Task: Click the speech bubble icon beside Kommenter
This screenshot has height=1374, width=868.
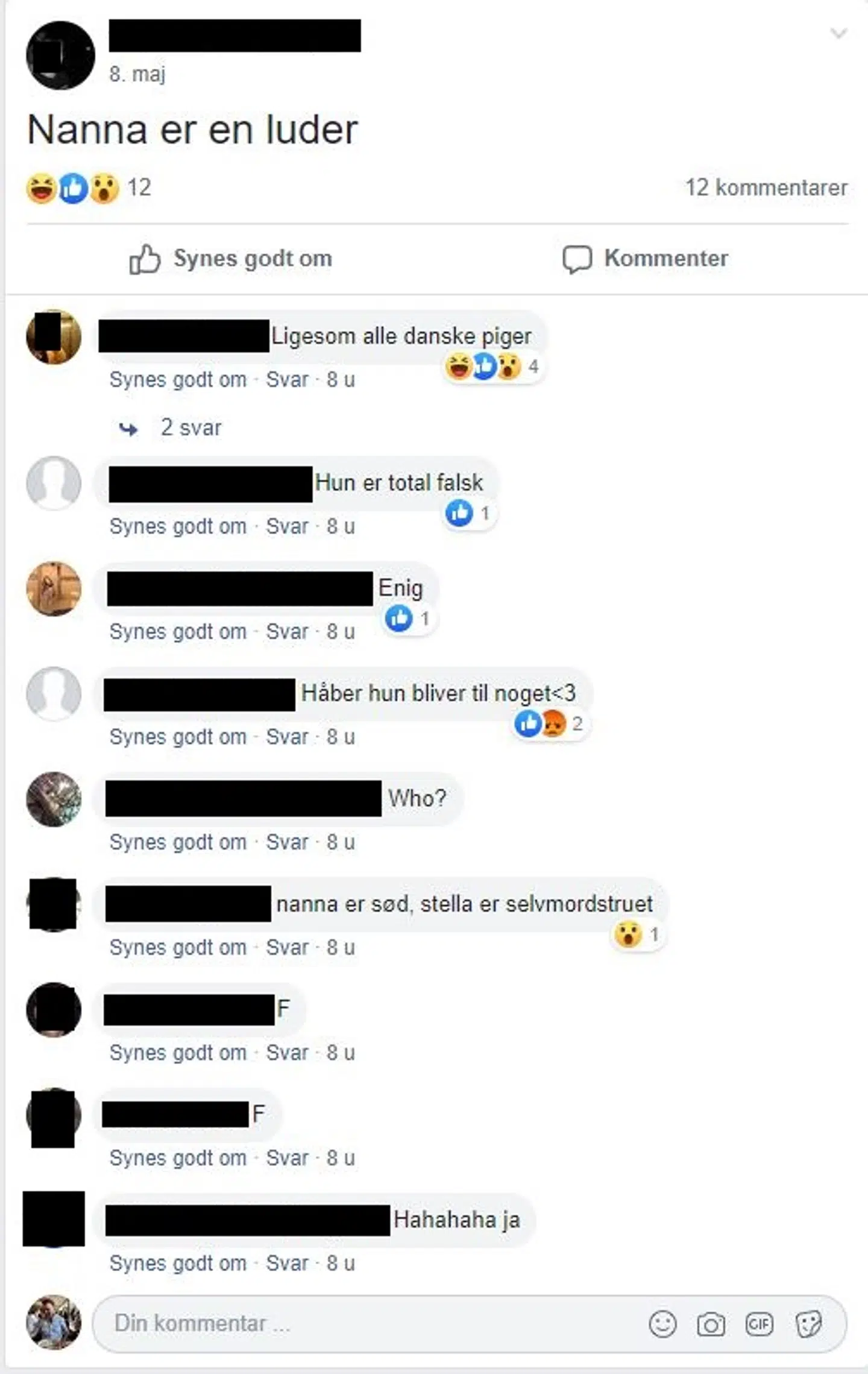Action: click(x=577, y=259)
